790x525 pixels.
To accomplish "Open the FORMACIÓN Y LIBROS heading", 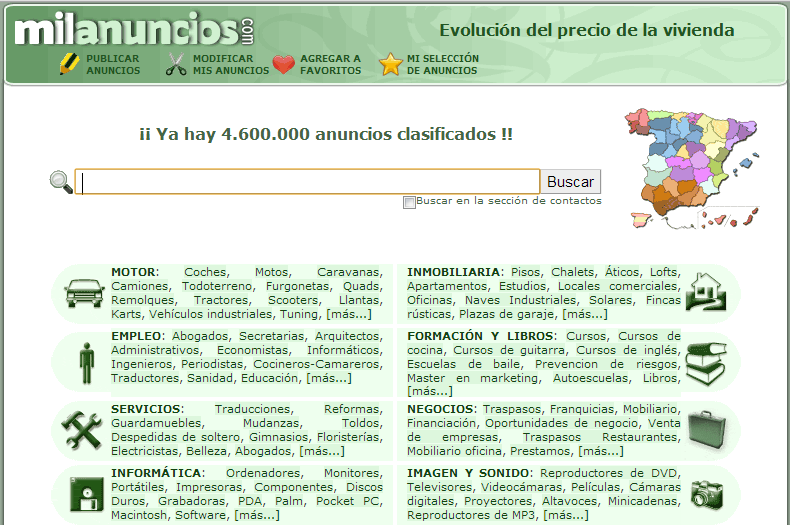I will [x=480, y=336].
